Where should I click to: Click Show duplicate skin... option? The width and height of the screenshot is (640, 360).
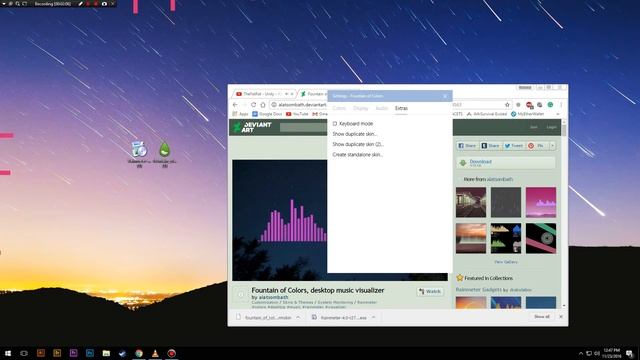click(354, 134)
